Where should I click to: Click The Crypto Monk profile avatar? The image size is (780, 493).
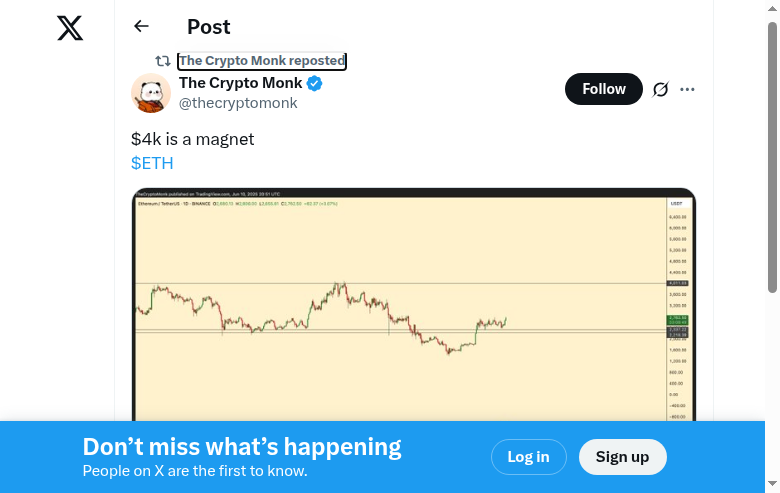tap(151, 93)
